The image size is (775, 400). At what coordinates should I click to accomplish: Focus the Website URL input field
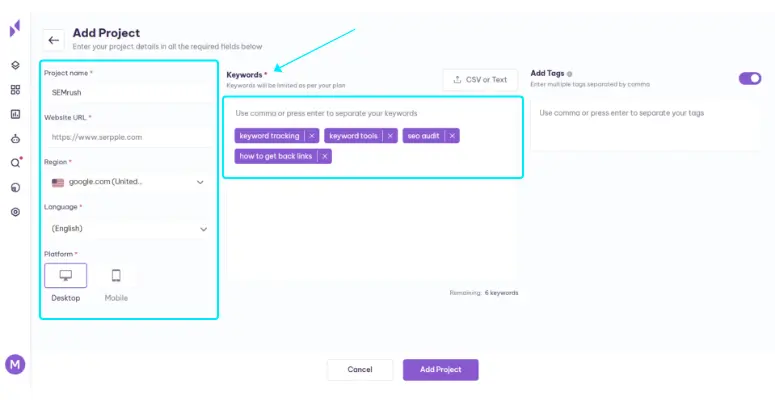tap(129, 137)
